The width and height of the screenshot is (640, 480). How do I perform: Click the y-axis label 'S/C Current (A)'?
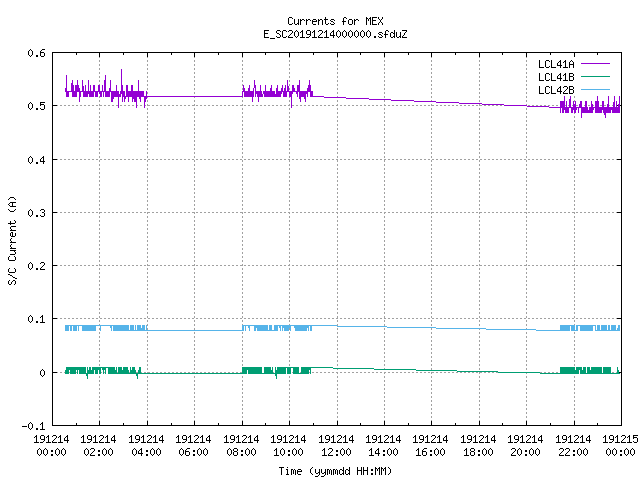click(x=13, y=241)
